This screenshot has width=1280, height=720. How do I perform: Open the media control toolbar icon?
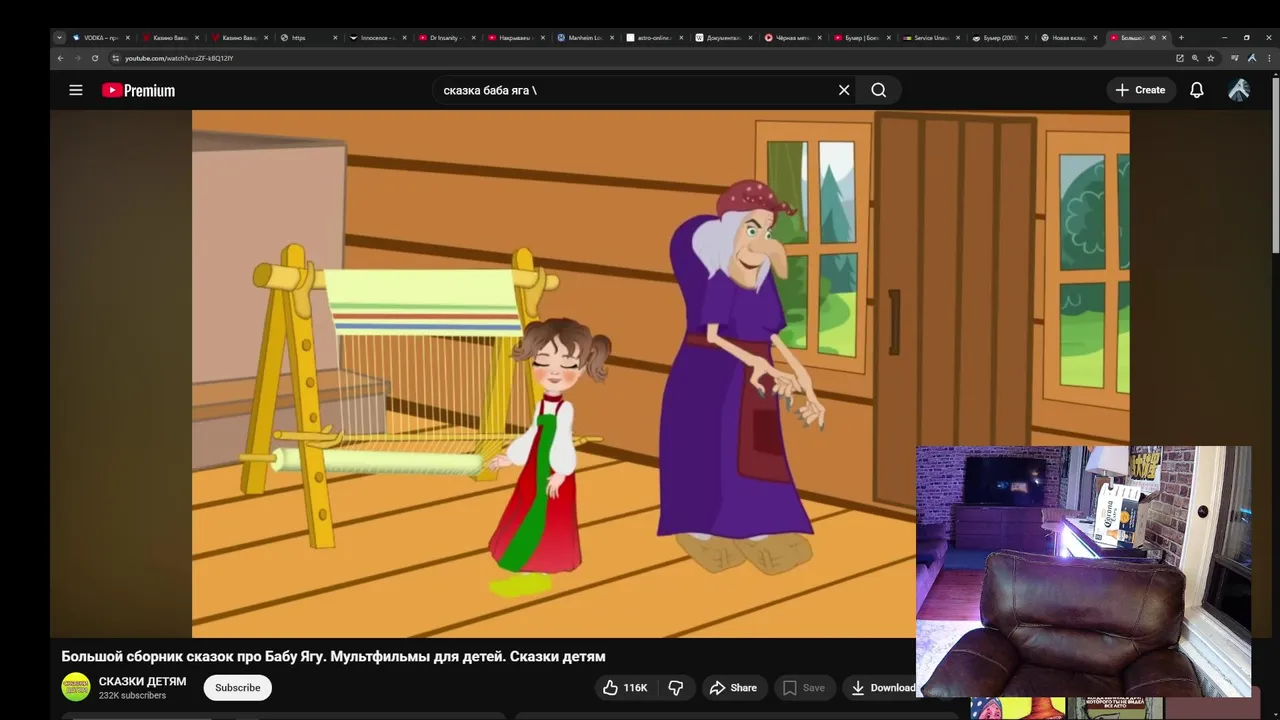tap(1235, 58)
